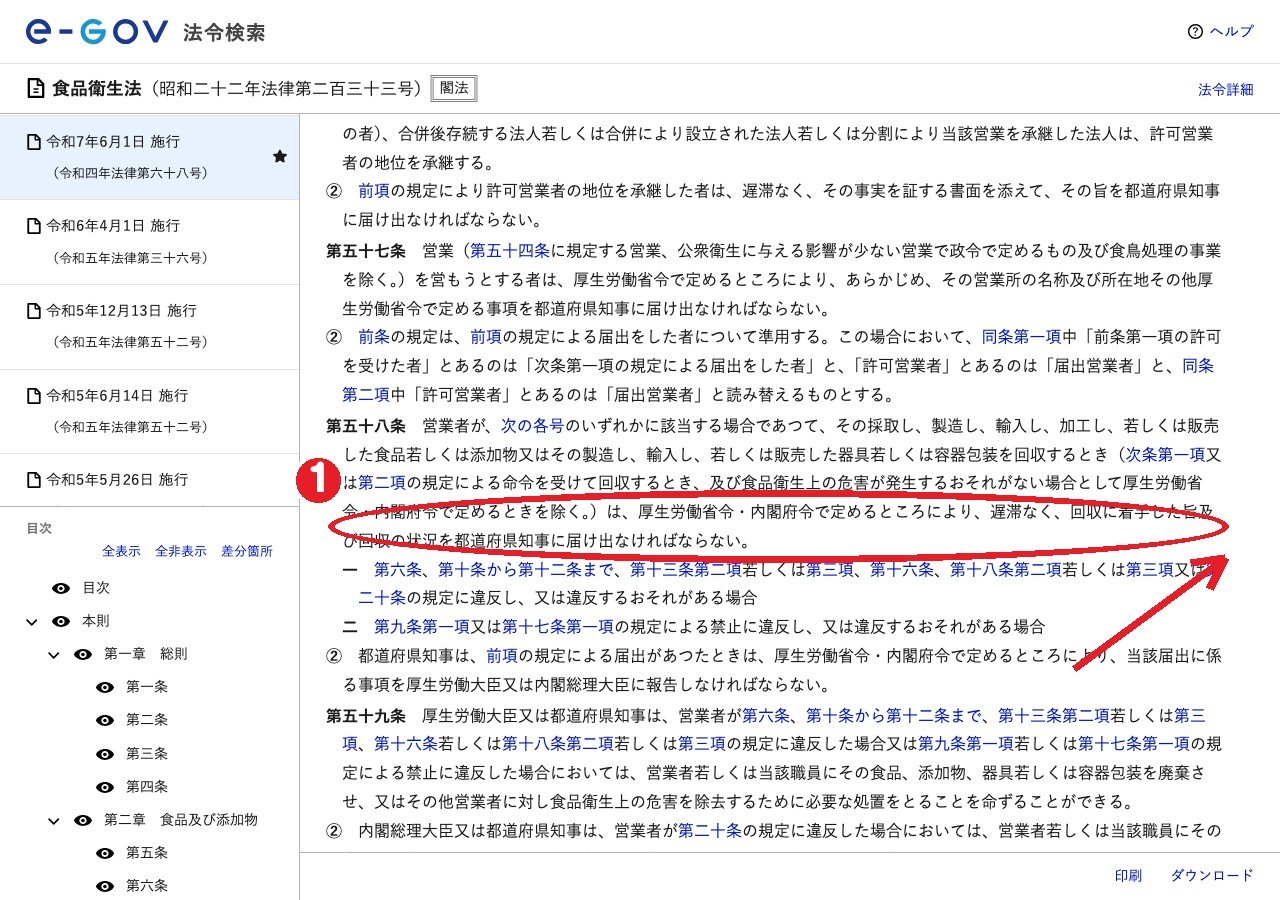Toggle visibility eye for 目次

61,588
